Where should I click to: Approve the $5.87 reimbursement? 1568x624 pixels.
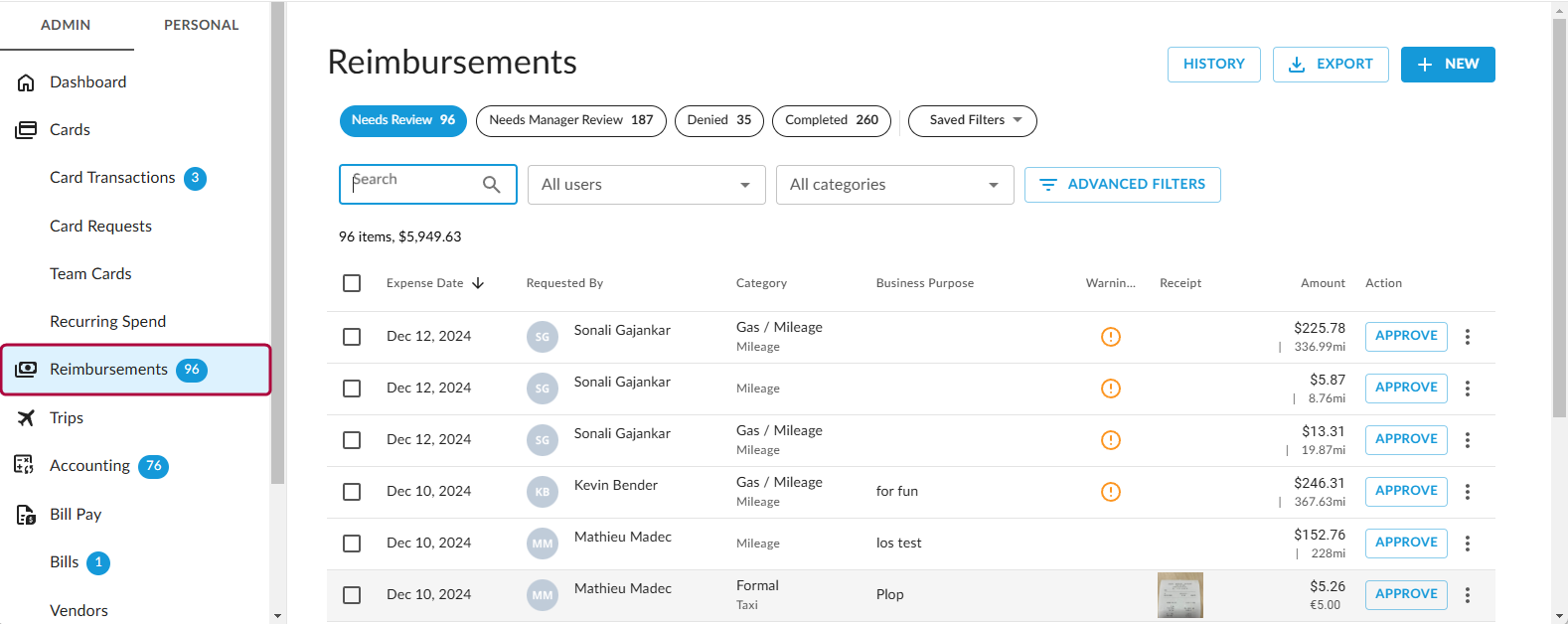[x=1406, y=389]
